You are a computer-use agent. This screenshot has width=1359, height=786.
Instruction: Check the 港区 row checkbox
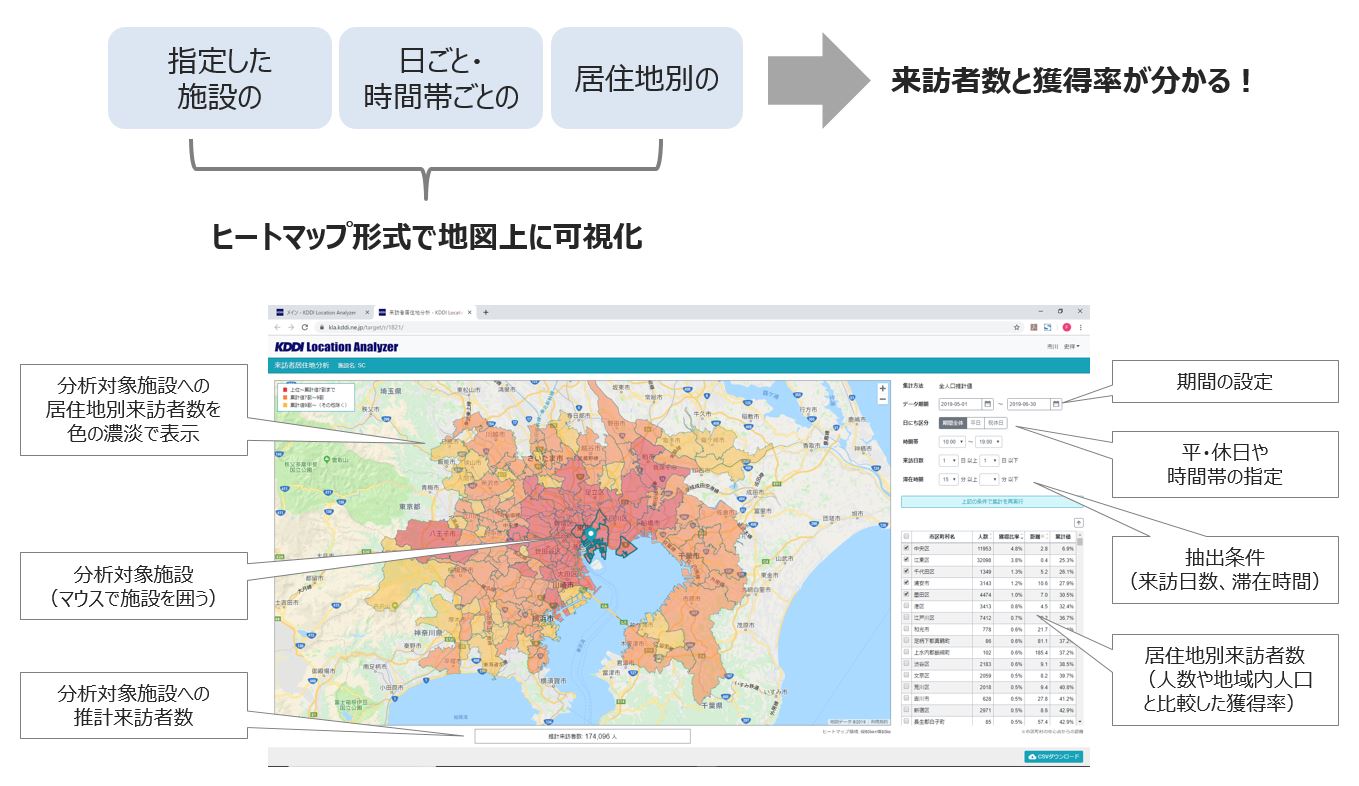point(906,606)
